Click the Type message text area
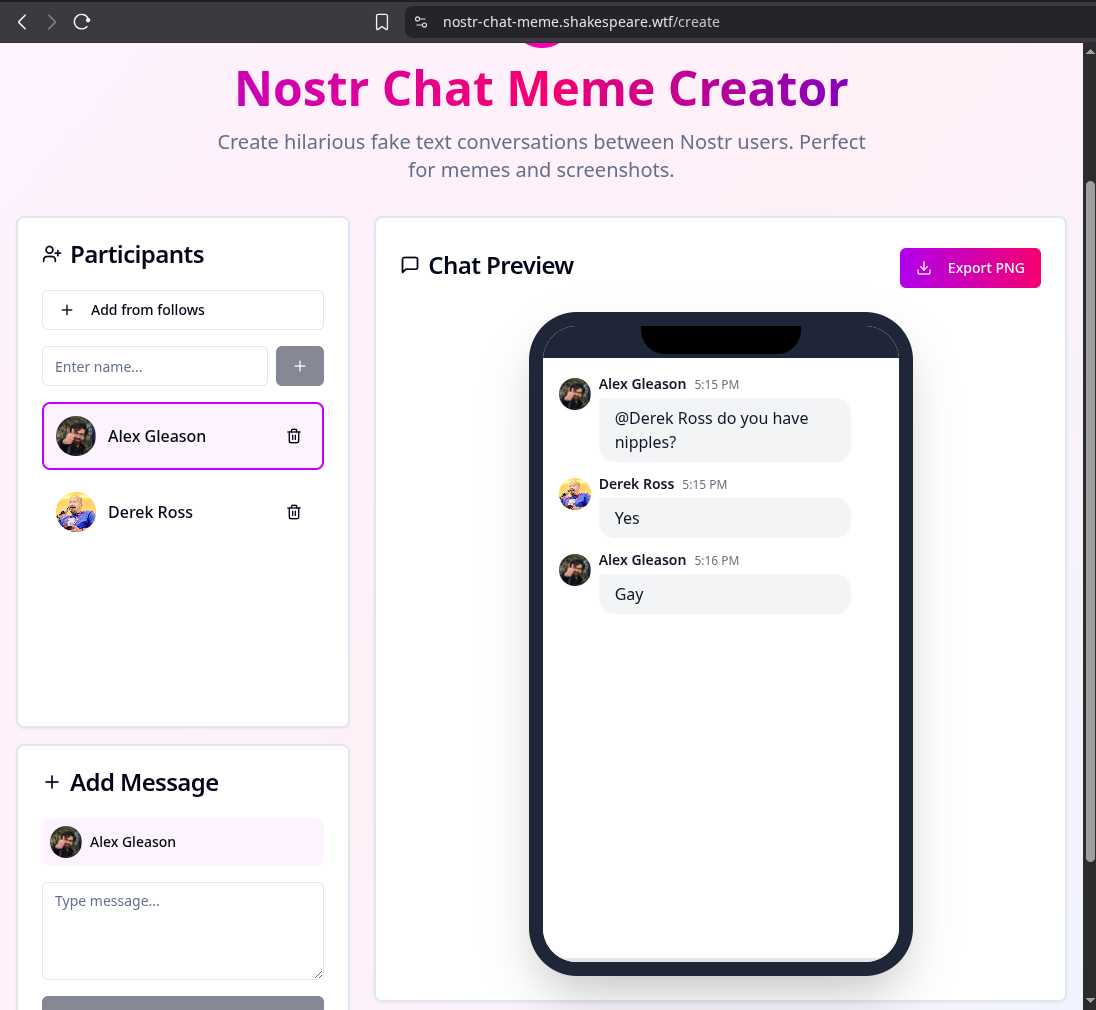This screenshot has width=1096, height=1010. [x=183, y=931]
